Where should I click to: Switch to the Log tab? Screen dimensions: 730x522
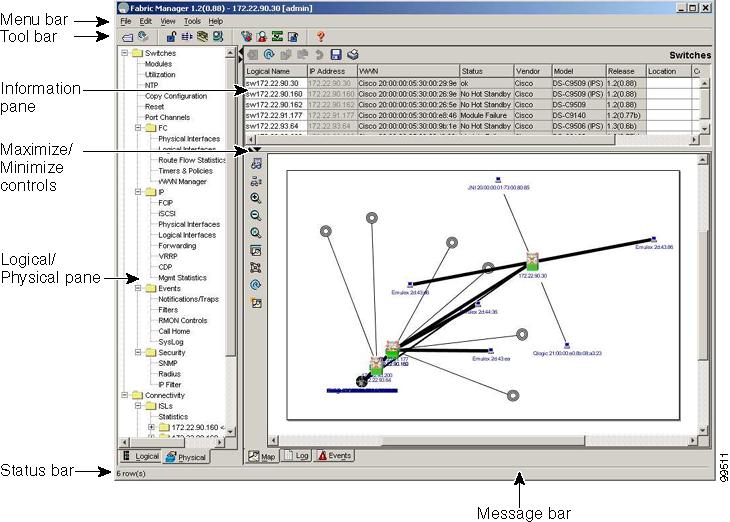click(x=296, y=456)
